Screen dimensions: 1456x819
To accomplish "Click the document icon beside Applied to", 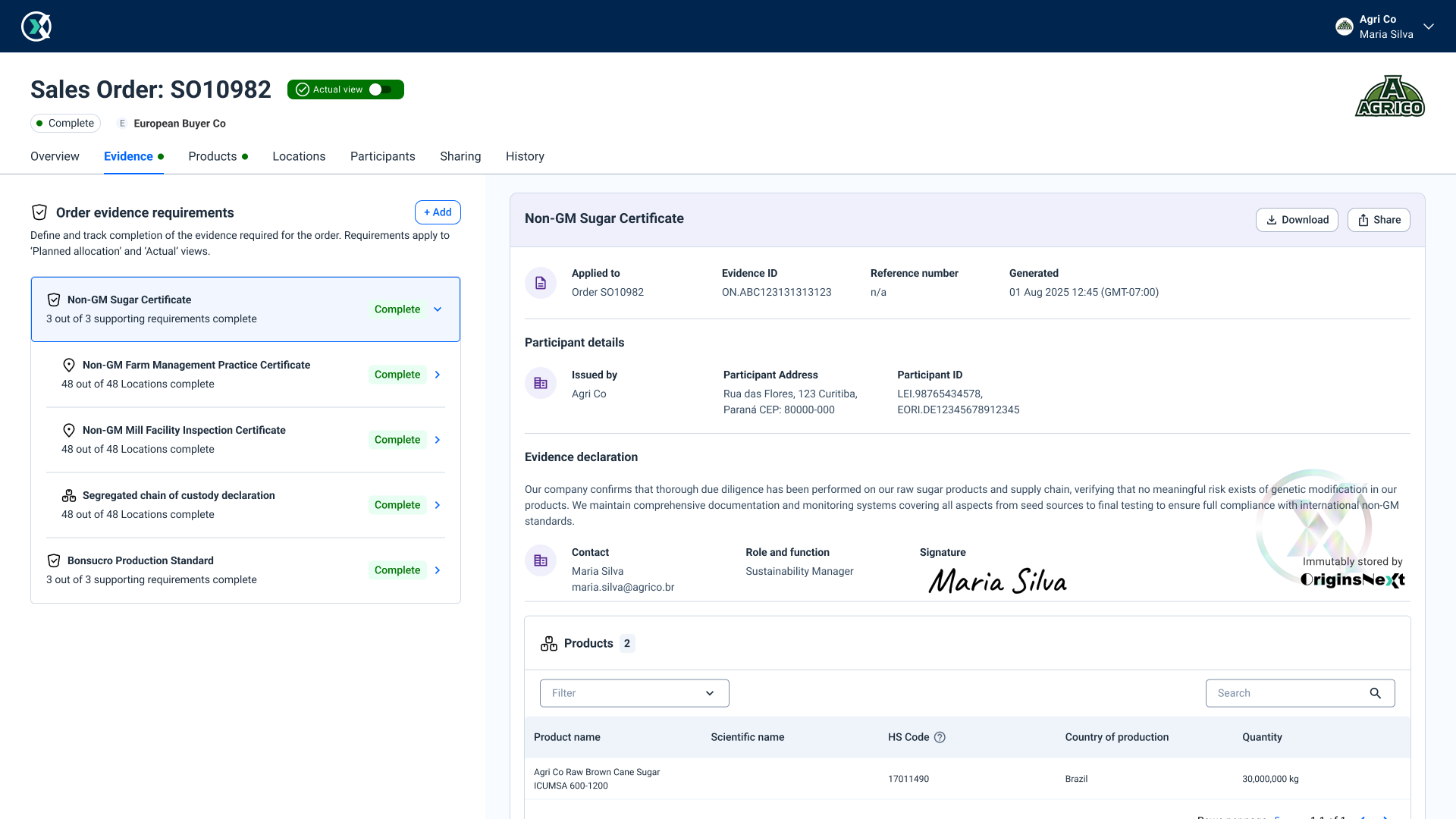I will point(541,283).
